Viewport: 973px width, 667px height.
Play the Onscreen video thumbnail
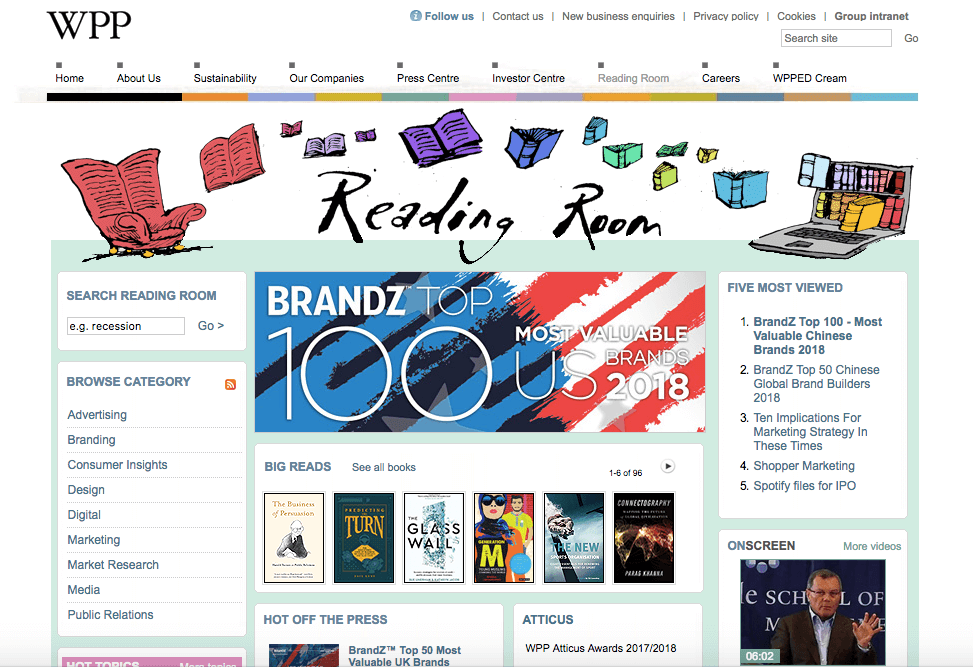813,612
